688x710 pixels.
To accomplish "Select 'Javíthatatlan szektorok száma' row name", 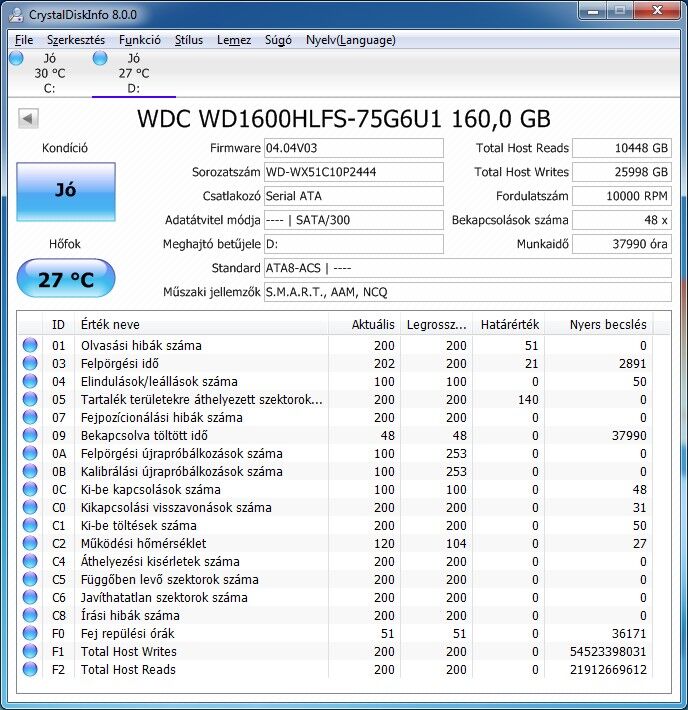I will pyautogui.click(x=164, y=597).
